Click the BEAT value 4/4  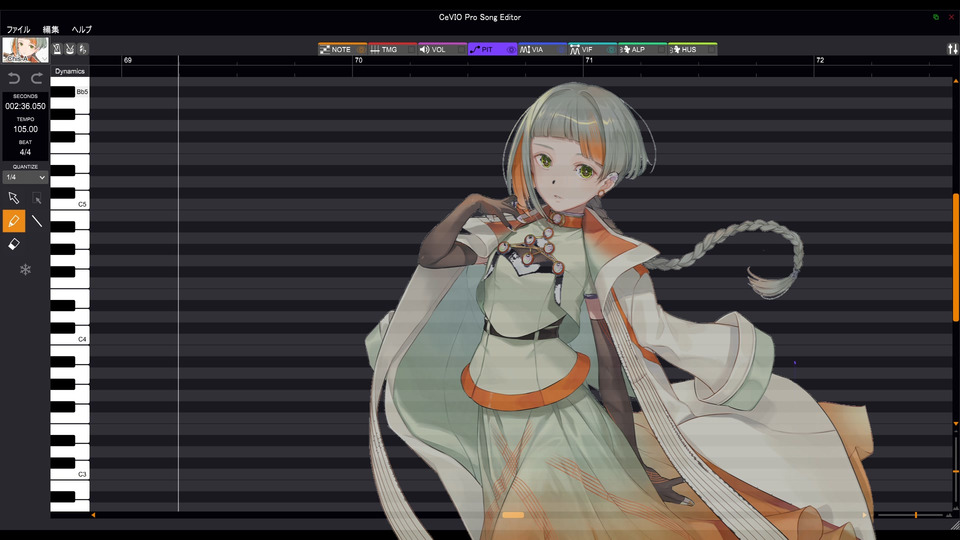tap(25, 152)
